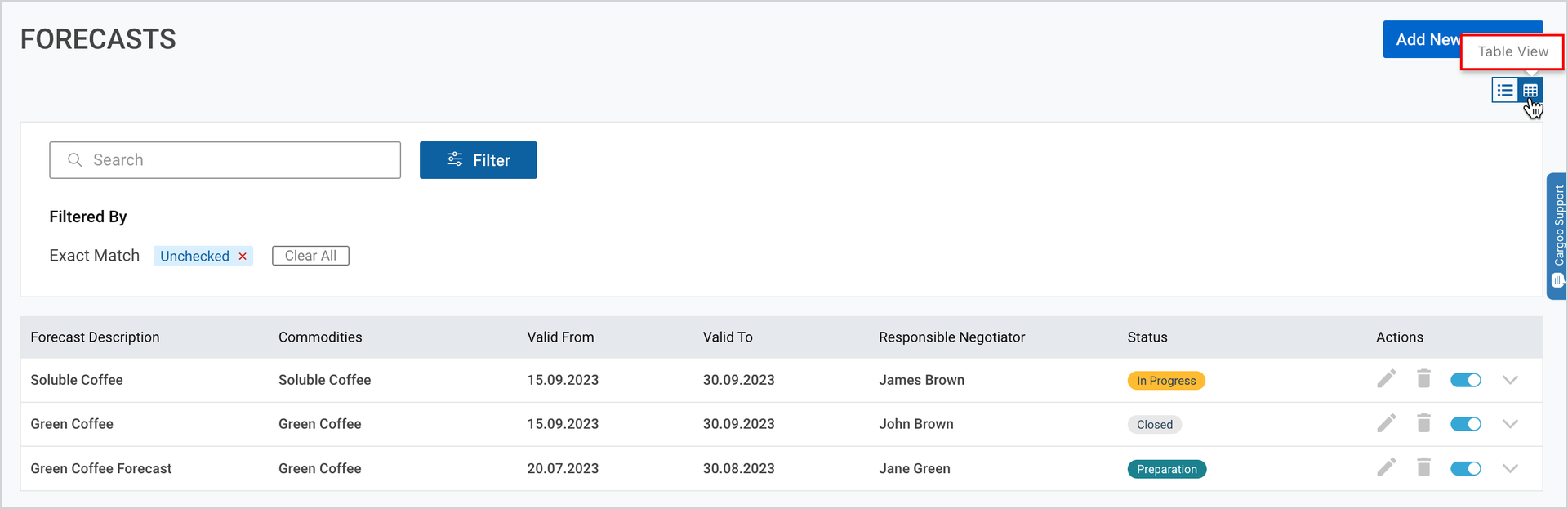This screenshot has width=1568, height=509.
Task: Open the Cargoo Support side tab
Action: coord(1557,236)
